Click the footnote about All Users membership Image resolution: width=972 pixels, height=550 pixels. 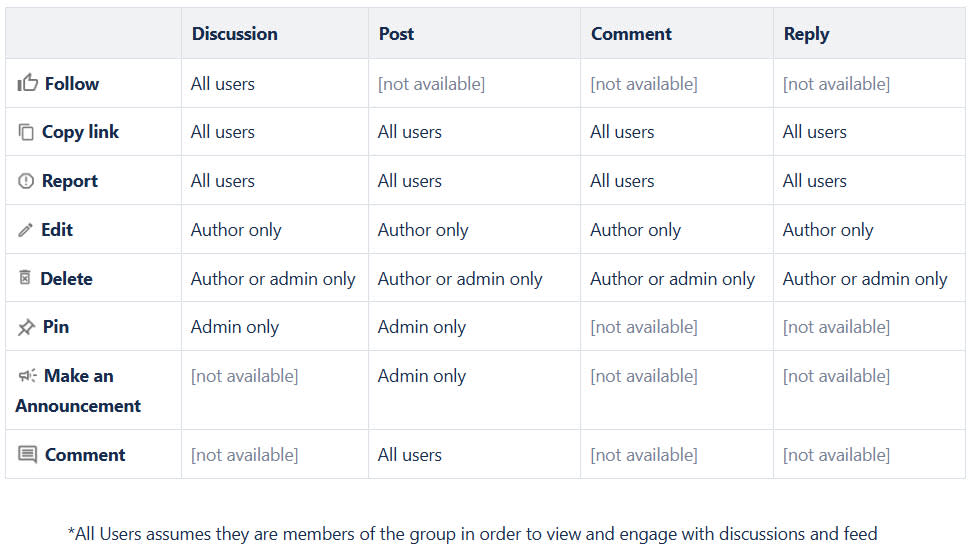(472, 534)
